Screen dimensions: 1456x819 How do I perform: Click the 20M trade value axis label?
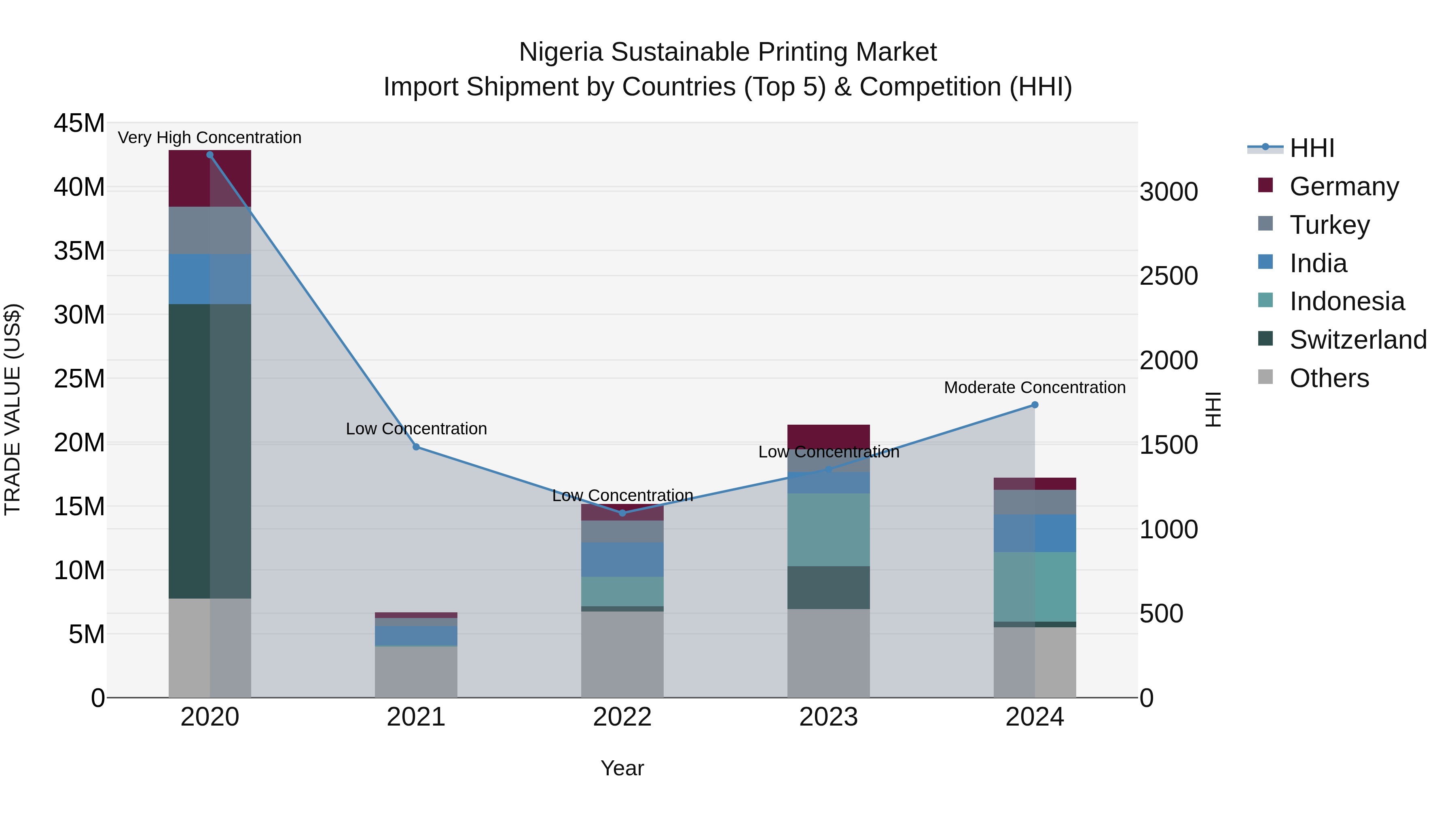click(x=79, y=442)
